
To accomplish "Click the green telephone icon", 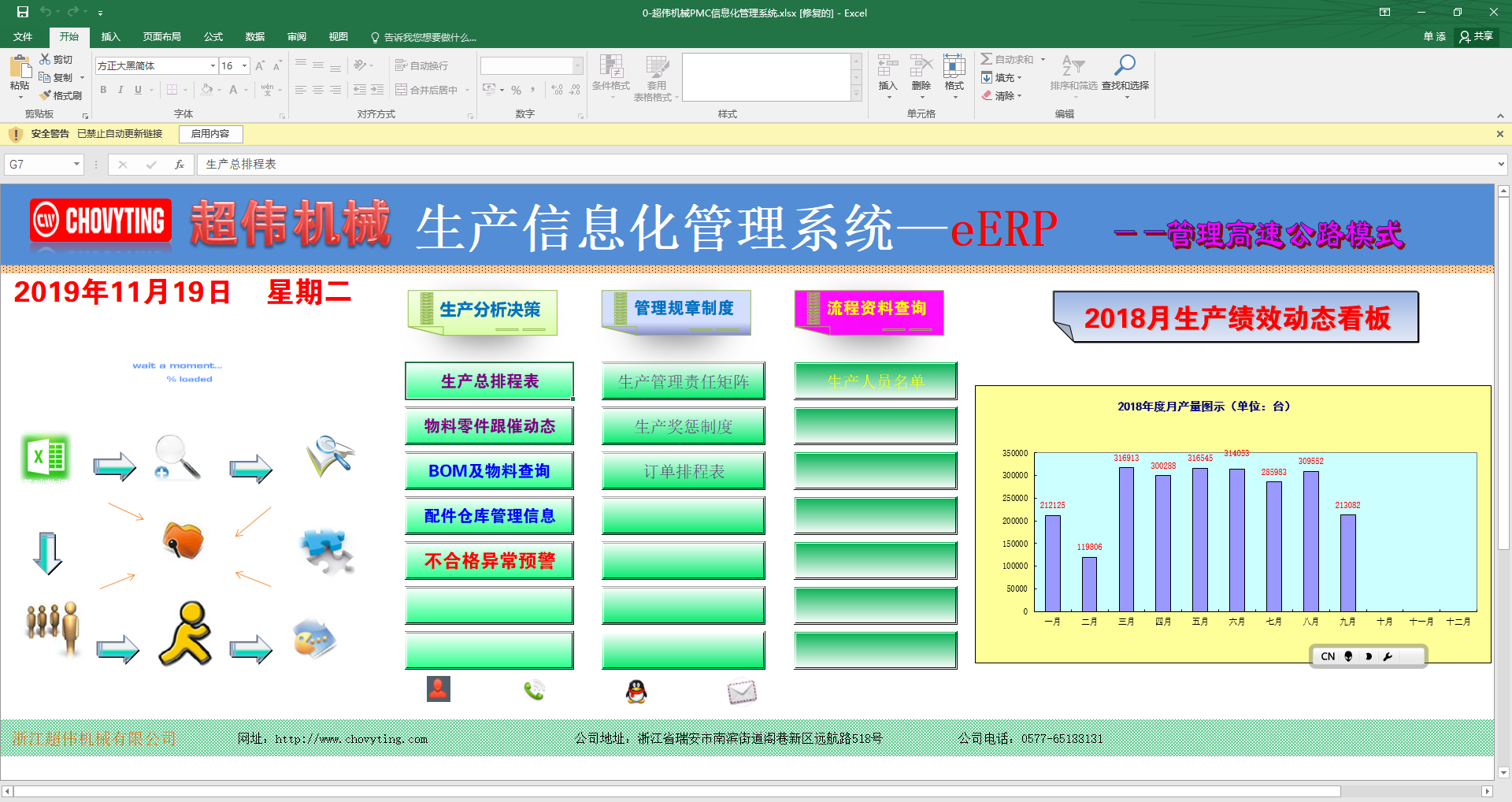I will coord(534,690).
